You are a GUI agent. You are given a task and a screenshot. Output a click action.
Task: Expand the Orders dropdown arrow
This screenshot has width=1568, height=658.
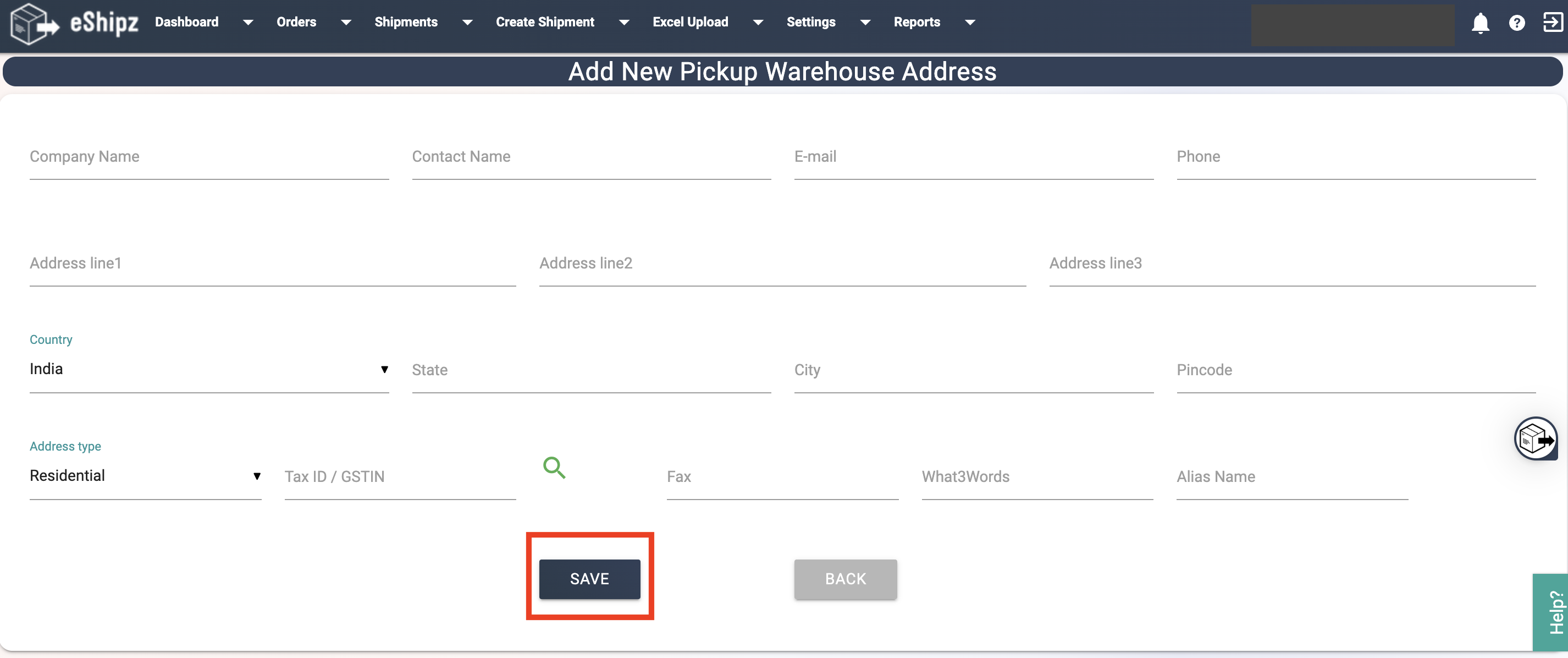click(x=346, y=23)
